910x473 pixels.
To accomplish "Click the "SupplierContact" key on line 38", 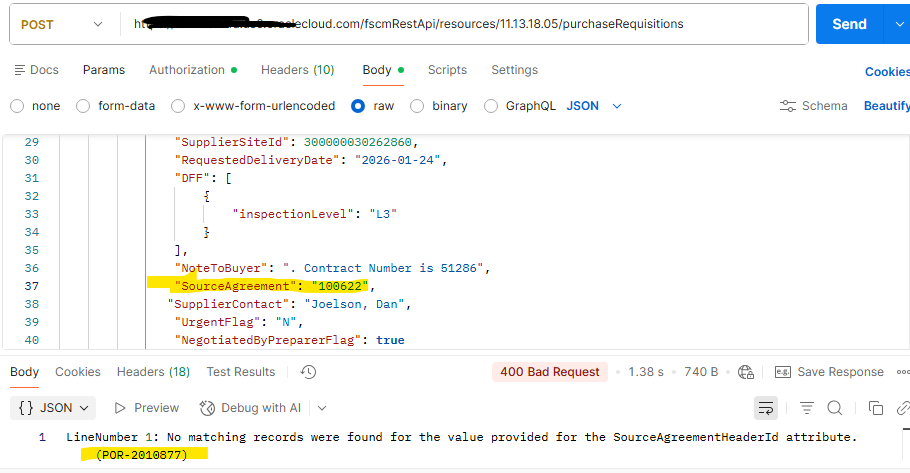I will coord(228,304).
